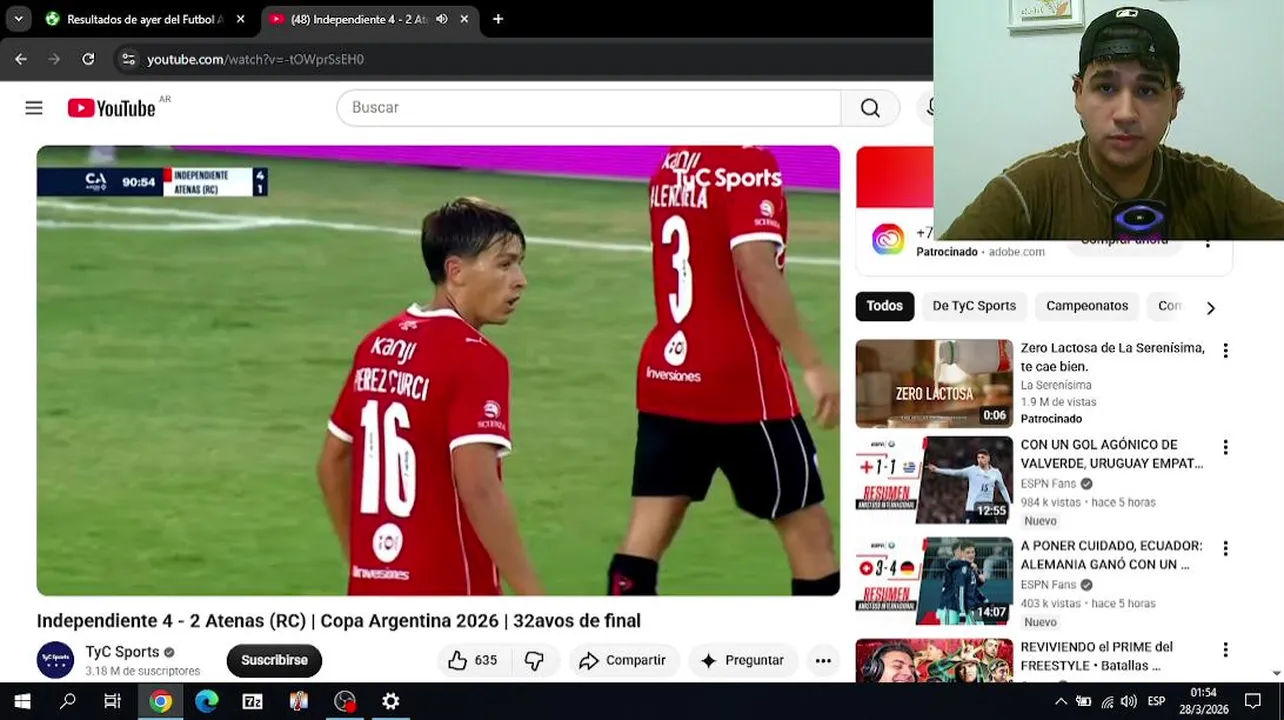Screen dimensions: 1284x720
Task: Open more actions ellipsis below video
Action: (x=823, y=660)
